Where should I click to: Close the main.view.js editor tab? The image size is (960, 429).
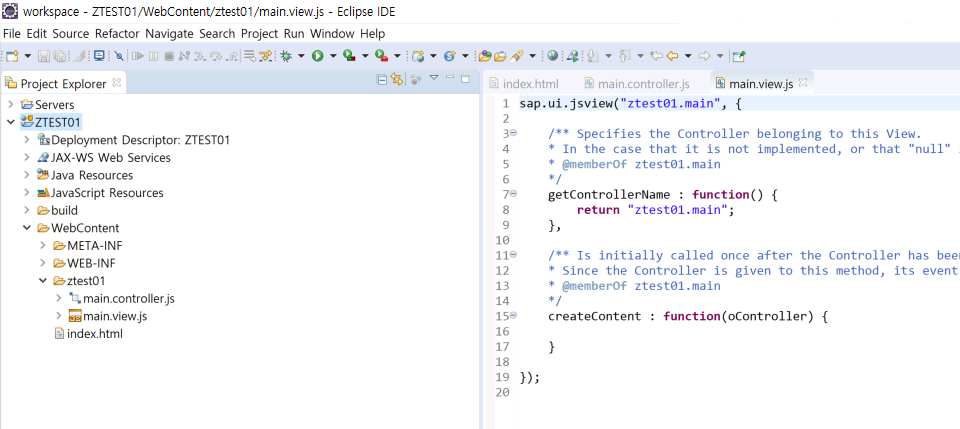803,82
